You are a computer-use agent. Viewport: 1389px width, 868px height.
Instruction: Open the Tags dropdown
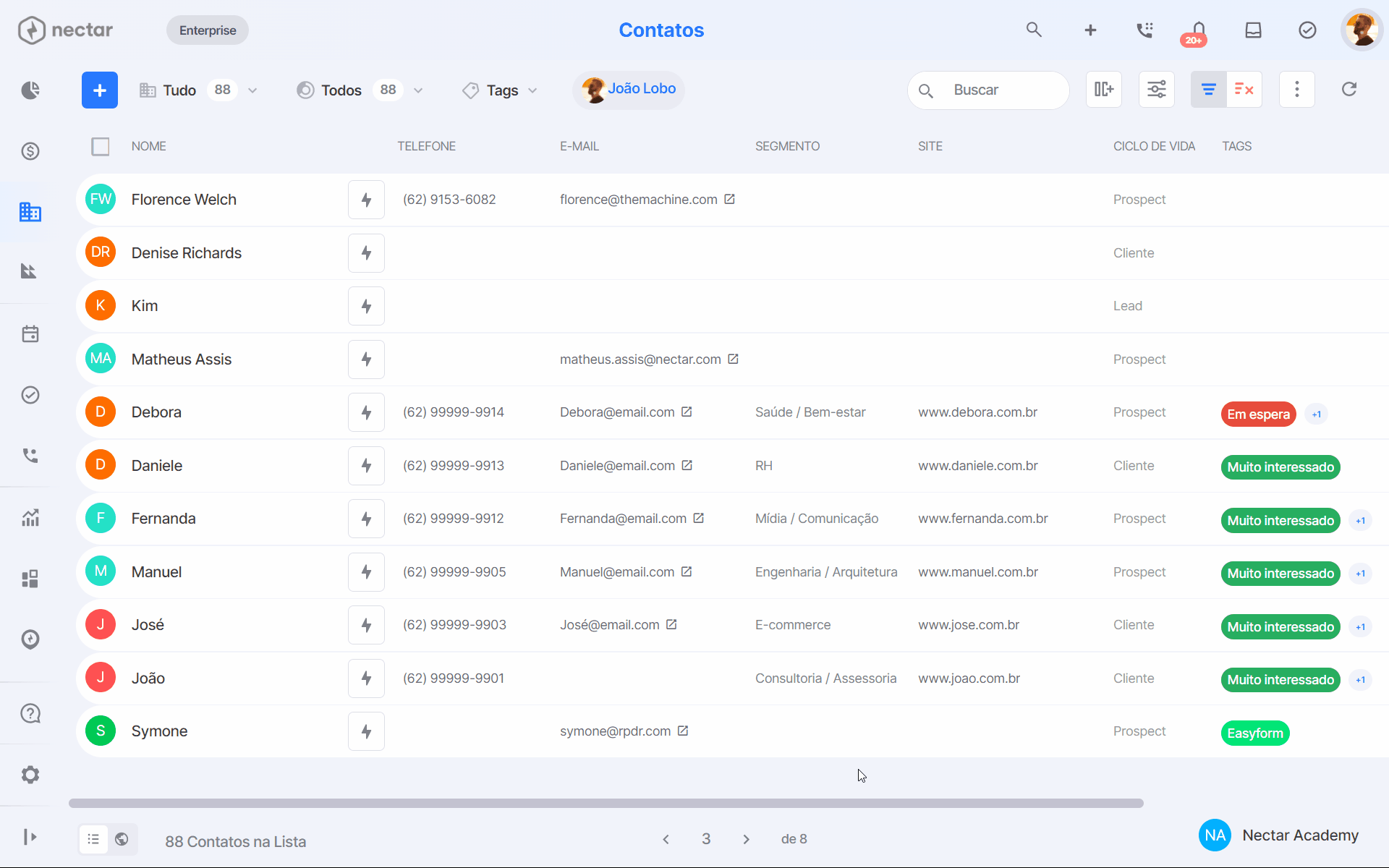[500, 90]
